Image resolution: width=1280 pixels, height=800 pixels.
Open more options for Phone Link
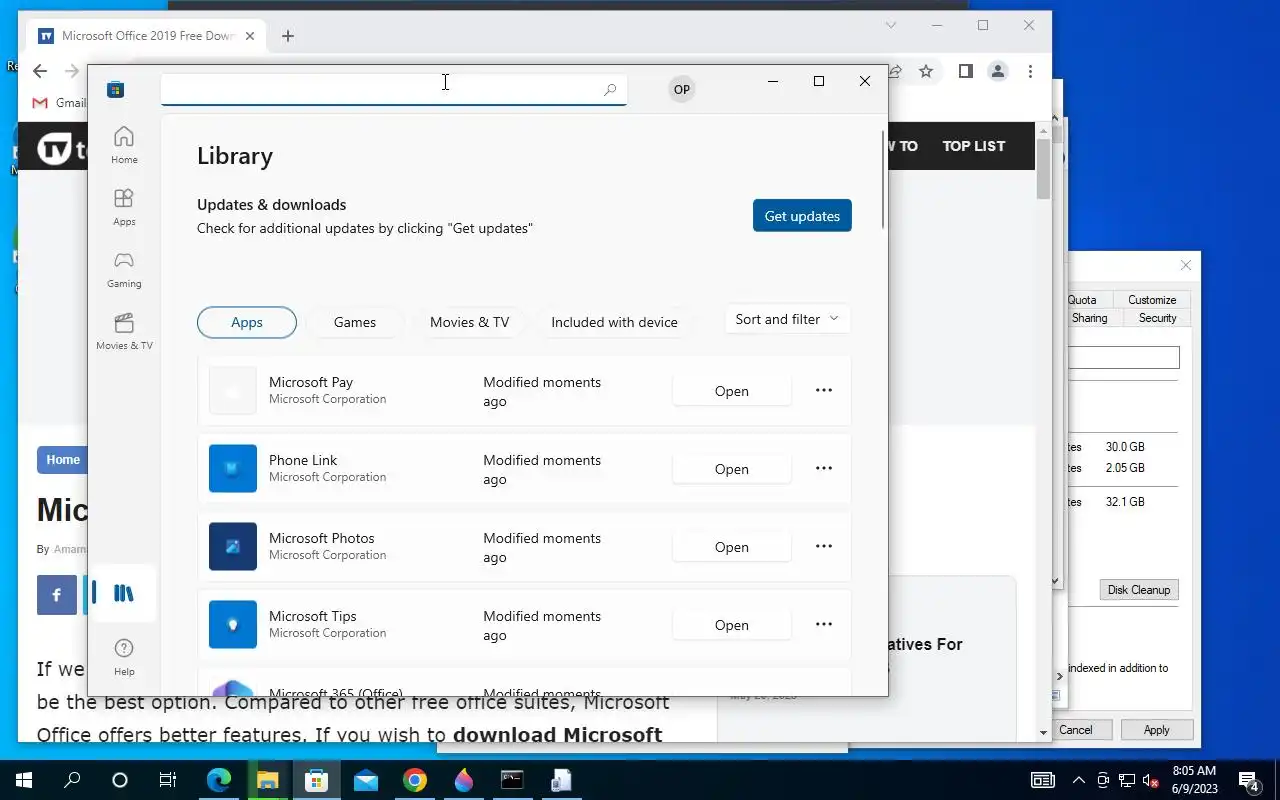coord(824,468)
